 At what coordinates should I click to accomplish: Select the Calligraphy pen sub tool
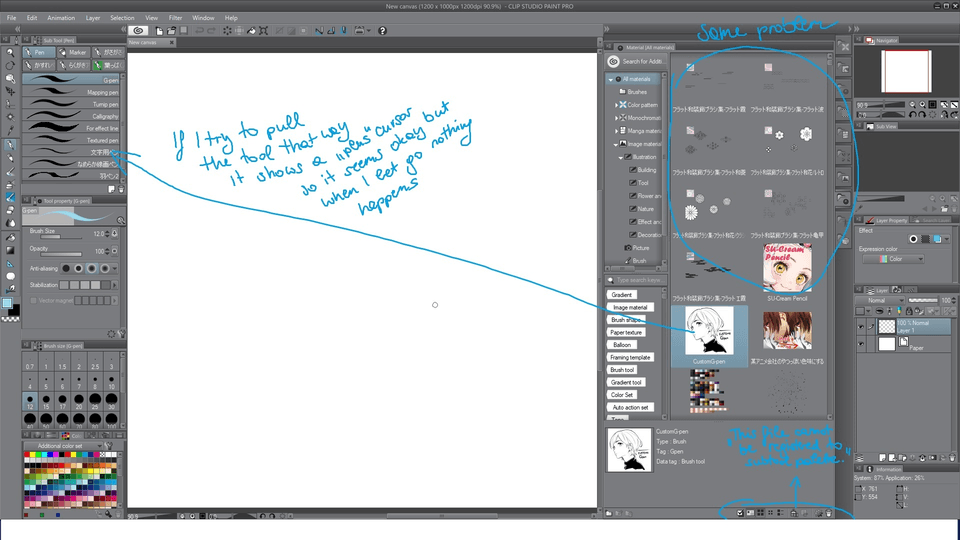[x=71, y=116]
